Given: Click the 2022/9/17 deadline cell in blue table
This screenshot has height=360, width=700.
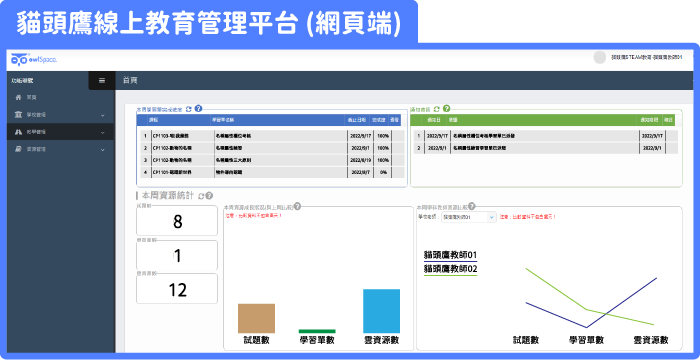Looking at the screenshot, I should pyautogui.click(x=360, y=136).
